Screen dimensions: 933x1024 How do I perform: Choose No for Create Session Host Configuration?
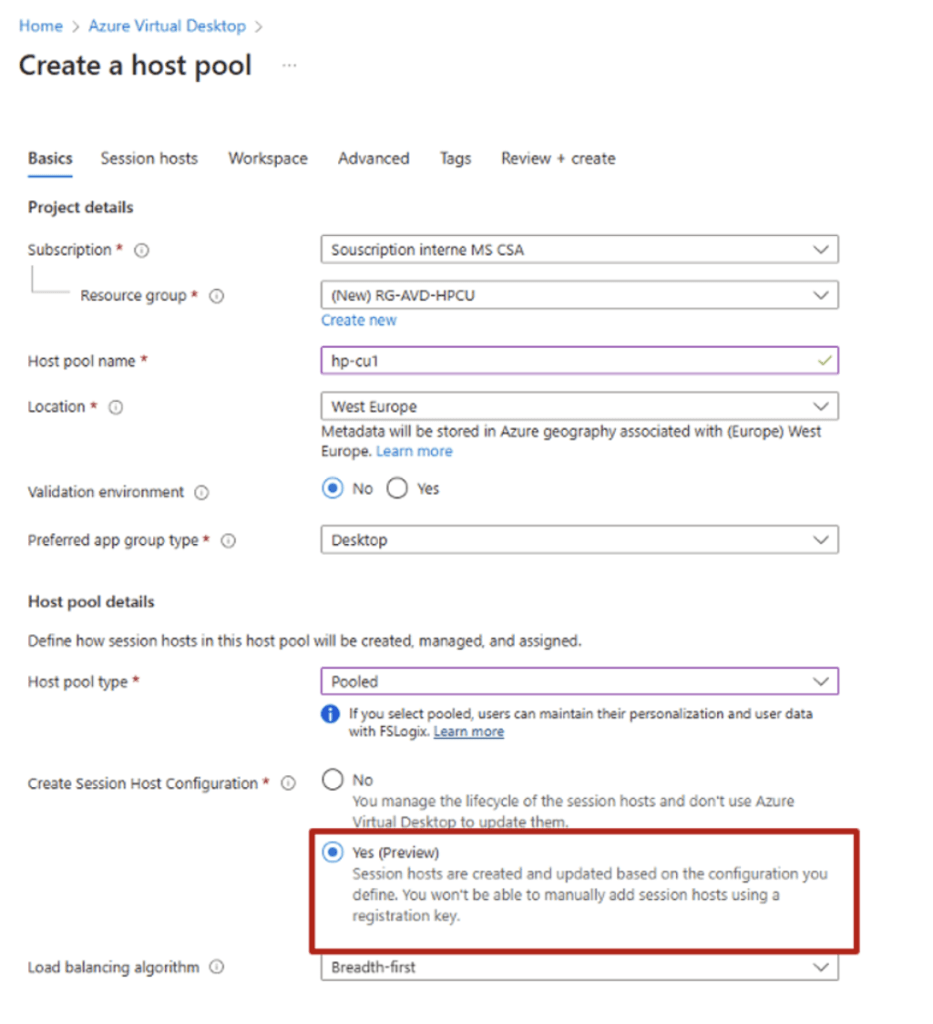pyautogui.click(x=333, y=779)
